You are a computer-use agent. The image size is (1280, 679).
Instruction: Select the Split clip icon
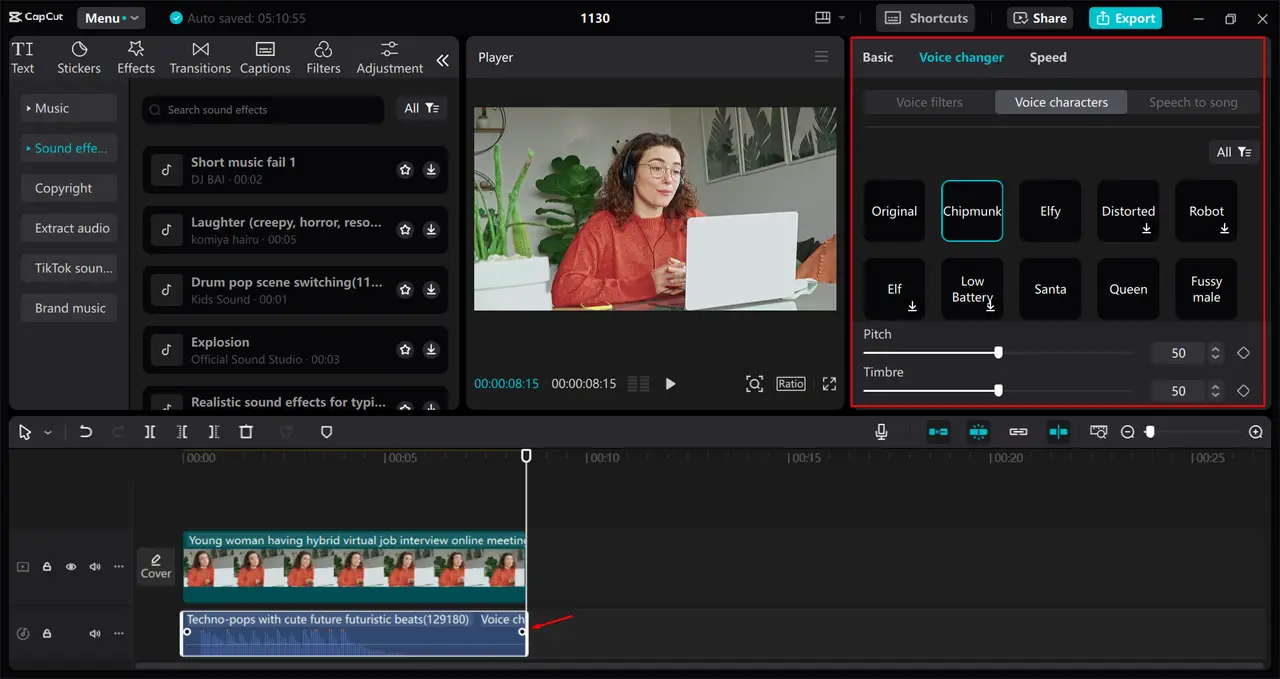[x=150, y=431]
